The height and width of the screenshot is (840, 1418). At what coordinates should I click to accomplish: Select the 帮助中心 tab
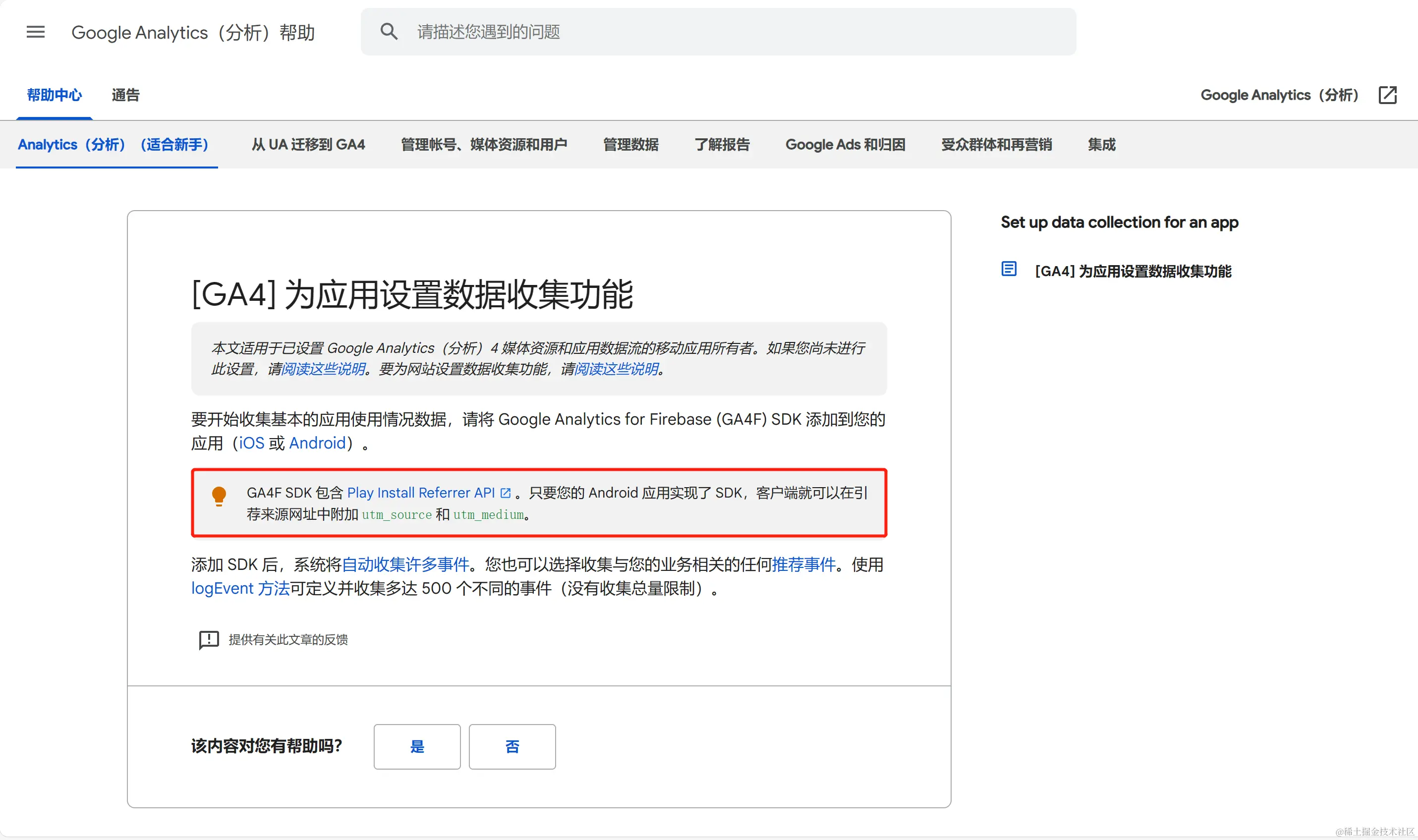tap(55, 95)
